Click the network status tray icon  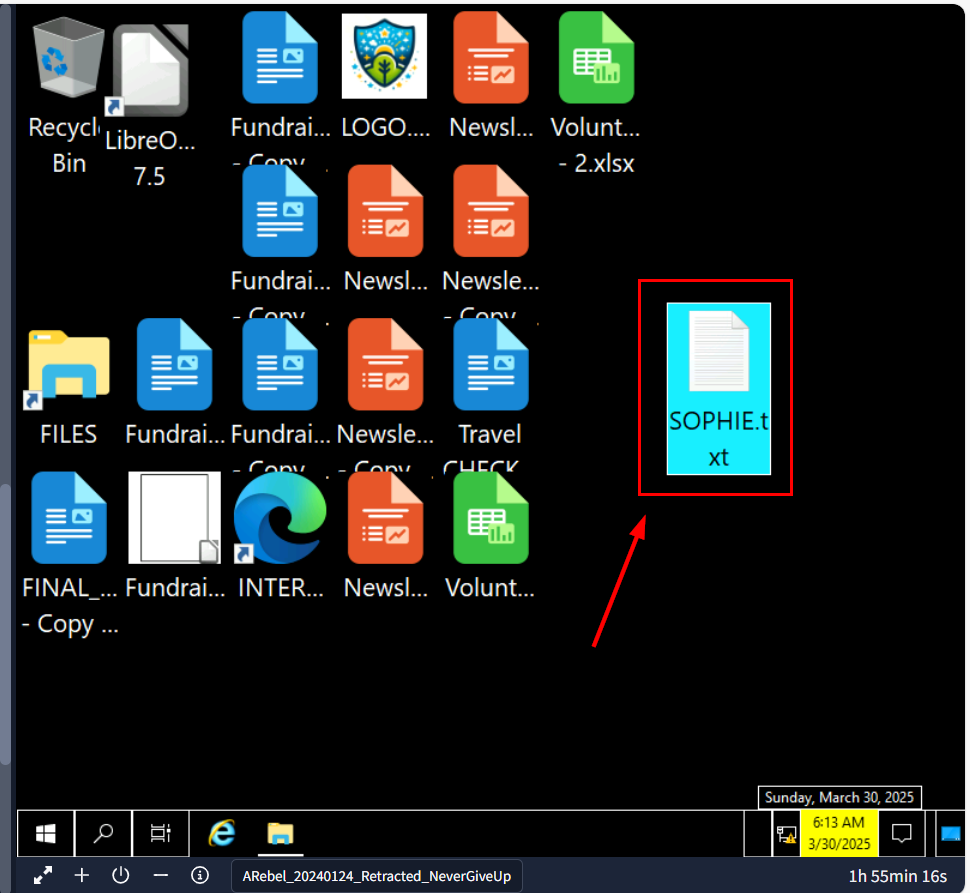point(786,834)
